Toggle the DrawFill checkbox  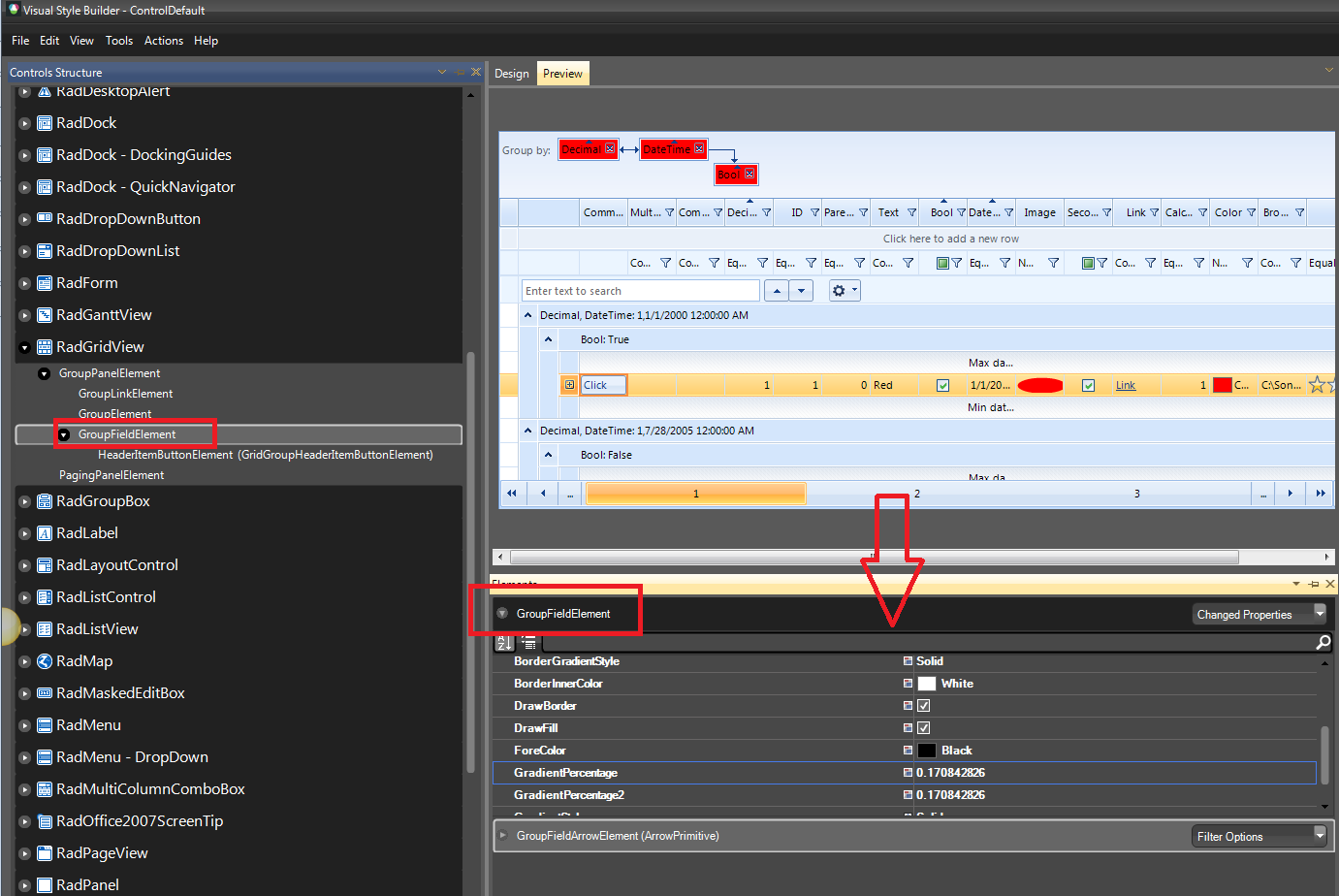click(x=923, y=728)
